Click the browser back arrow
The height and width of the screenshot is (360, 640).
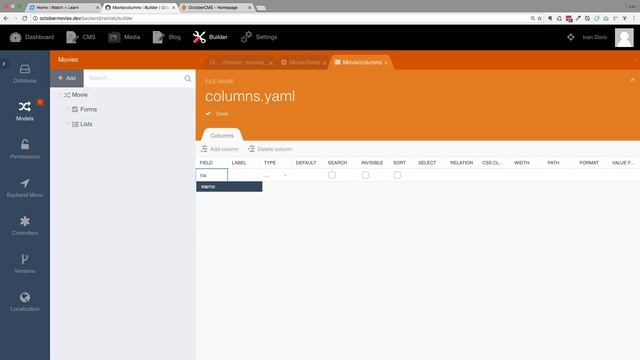click(6, 18)
